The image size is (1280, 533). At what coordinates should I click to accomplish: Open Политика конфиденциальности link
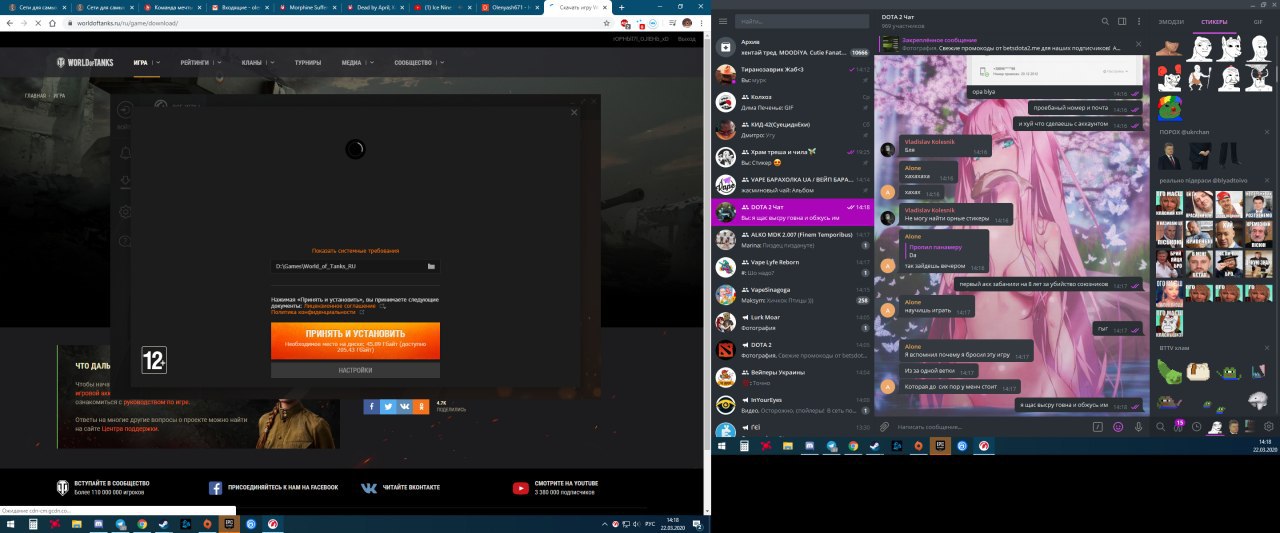pyautogui.click(x=313, y=312)
